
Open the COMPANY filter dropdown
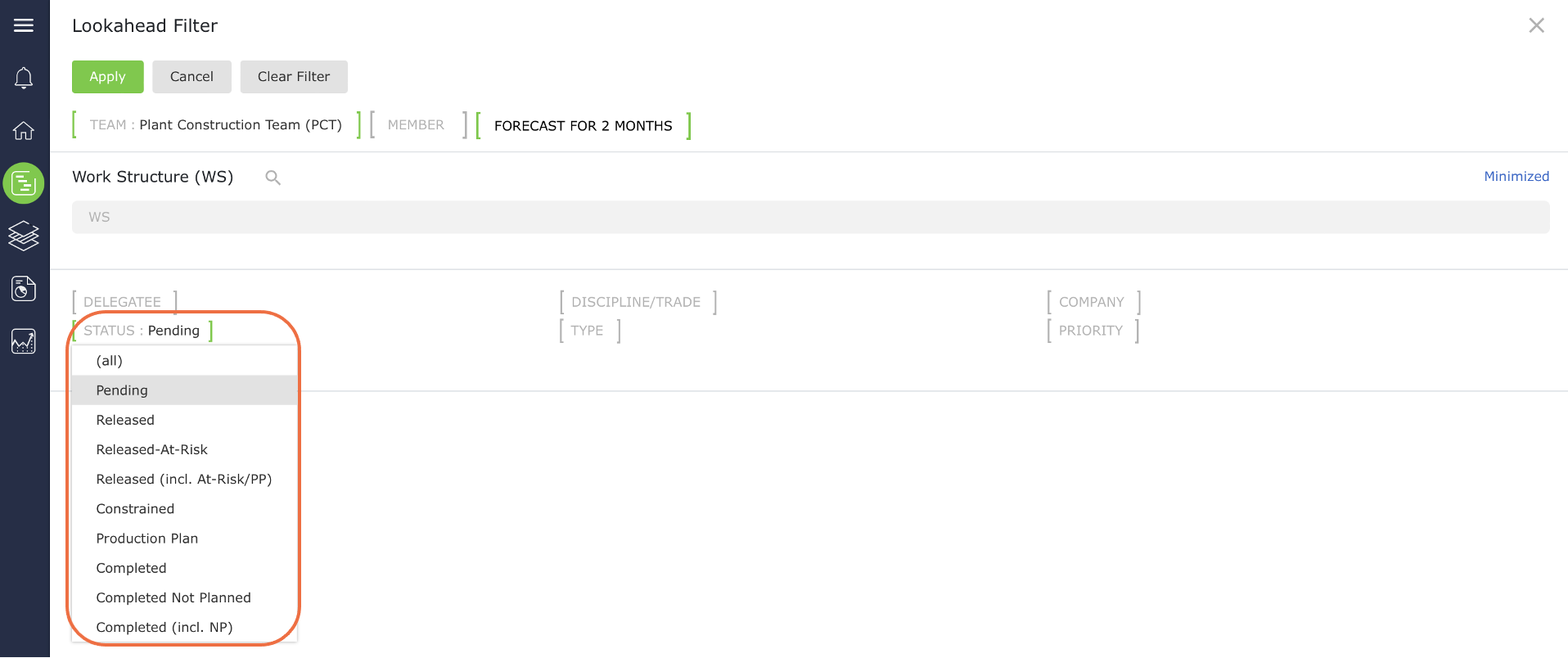(x=1093, y=302)
